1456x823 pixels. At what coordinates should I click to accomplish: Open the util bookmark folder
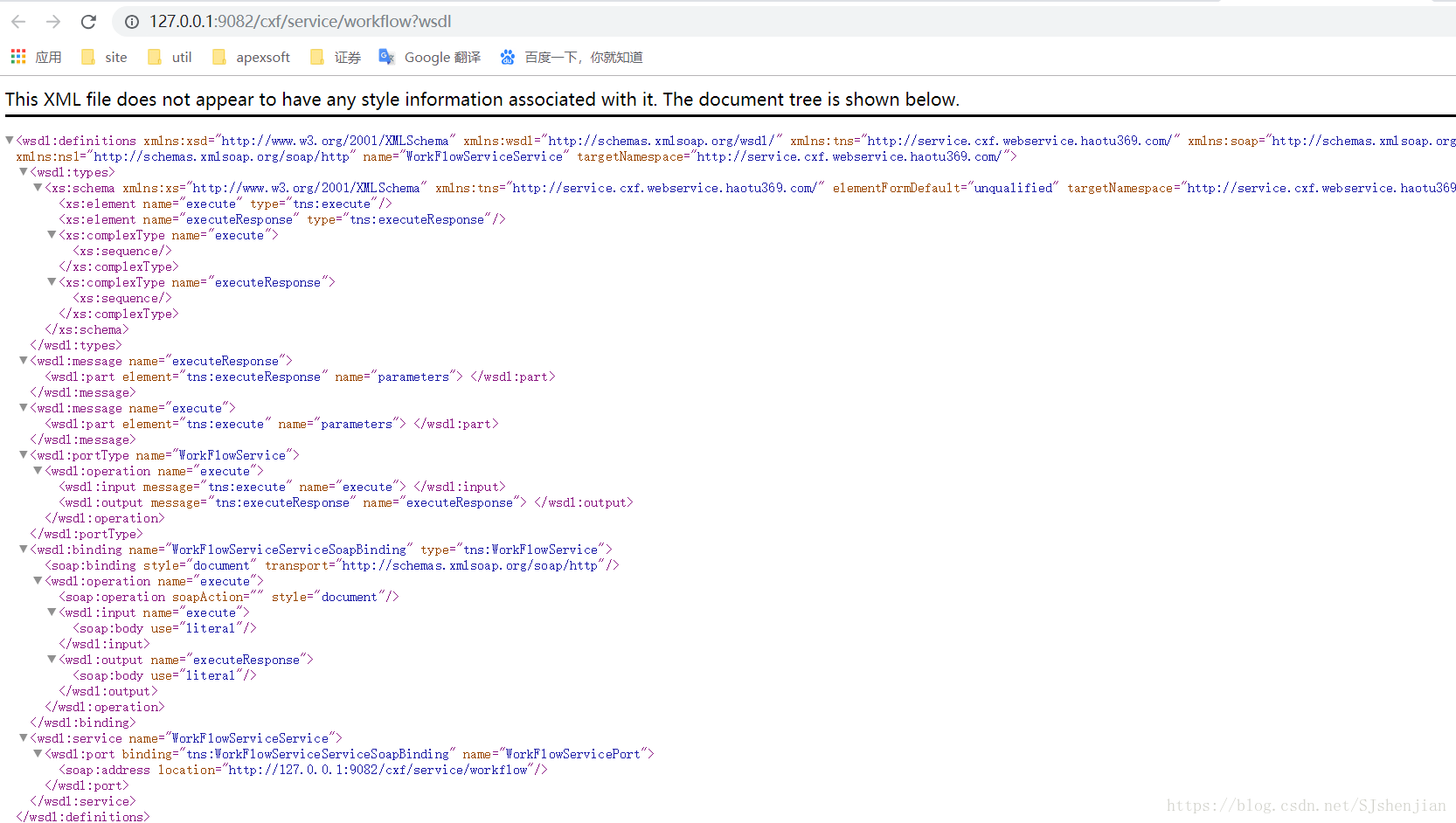pos(170,57)
